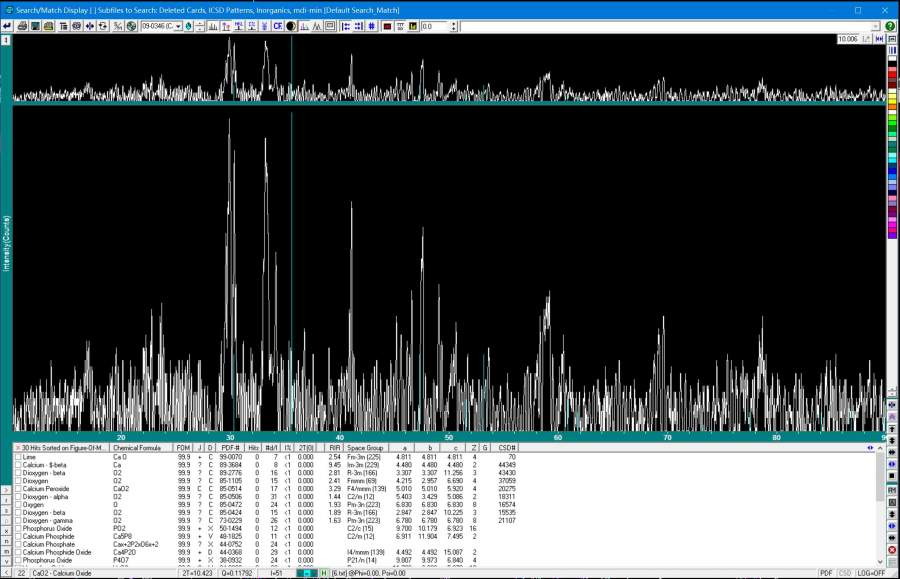Image resolution: width=900 pixels, height=579 pixels.
Task: Click the hash grid toolbar icon
Action: [370, 26]
